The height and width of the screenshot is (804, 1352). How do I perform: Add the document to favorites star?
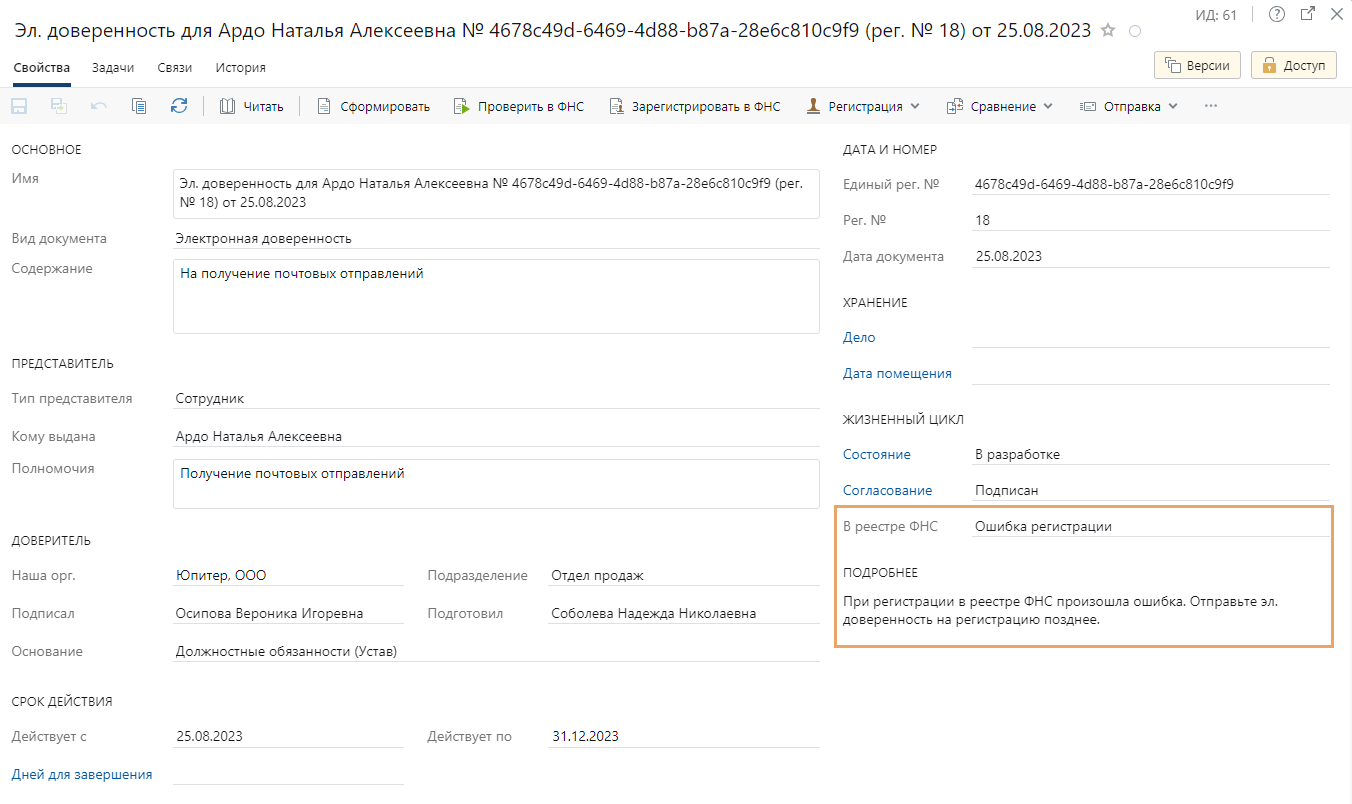click(x=1108, y=31)
